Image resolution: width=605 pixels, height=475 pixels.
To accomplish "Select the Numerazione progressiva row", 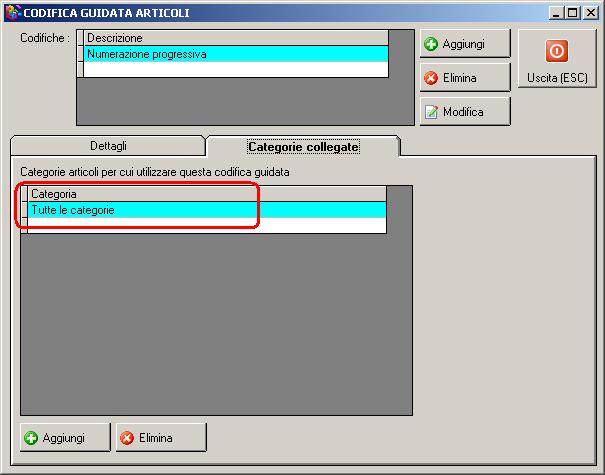I will coord(236,54).
